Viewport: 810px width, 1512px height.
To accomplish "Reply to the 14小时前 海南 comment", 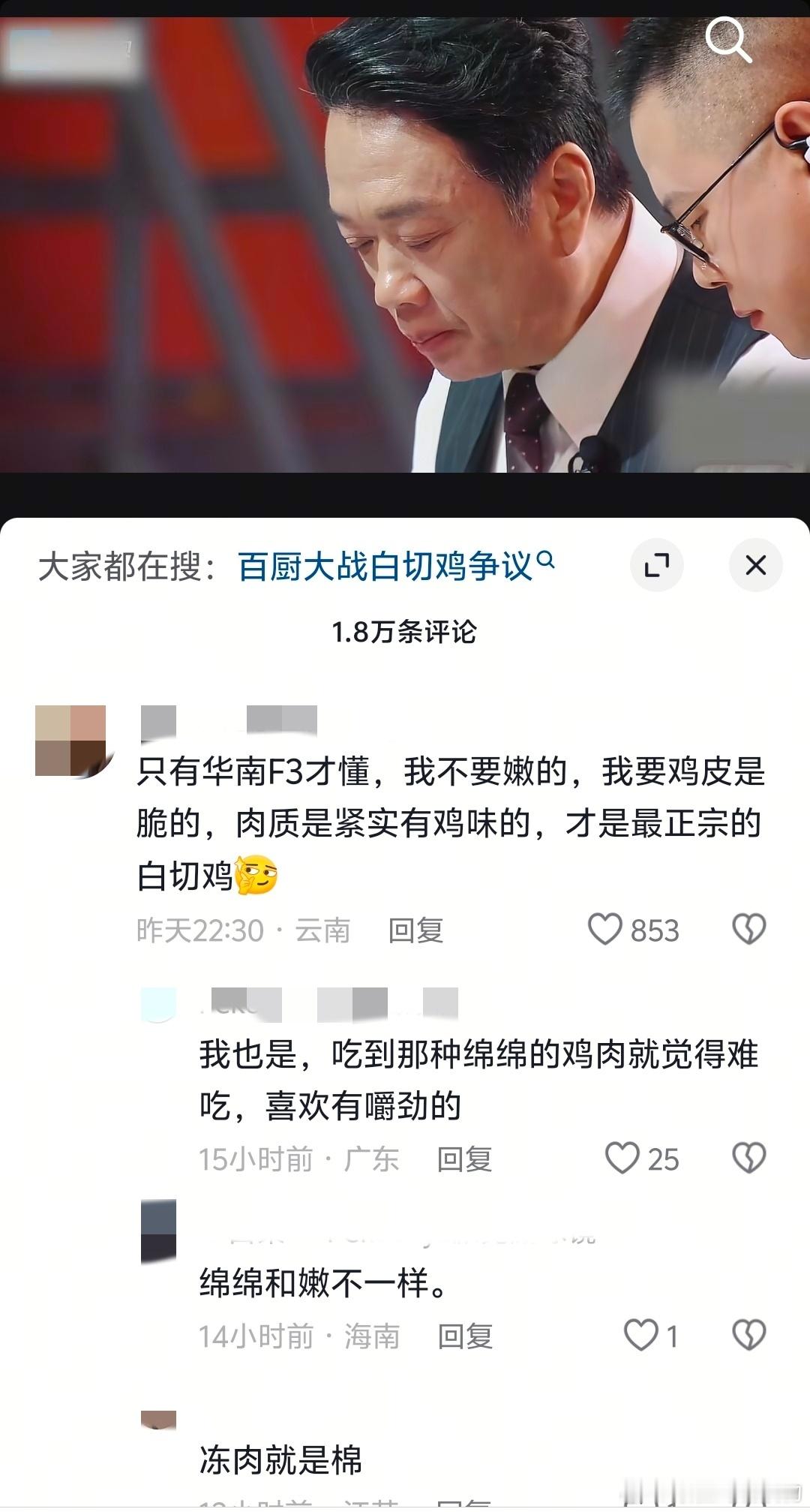I will pos(465,1336).
